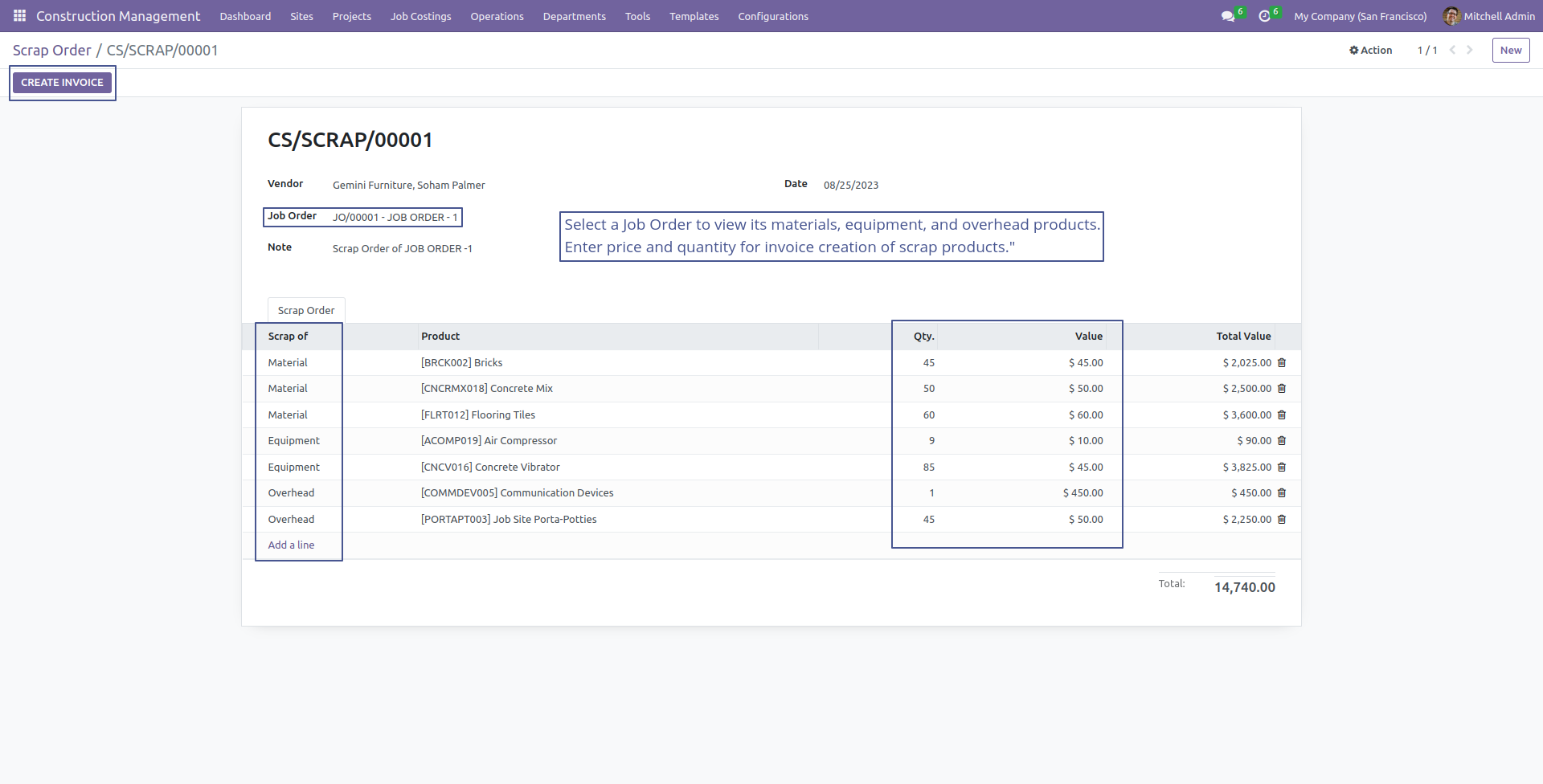Select the Scrap Order tab
1543x784 pixels.
click(306, 310)
